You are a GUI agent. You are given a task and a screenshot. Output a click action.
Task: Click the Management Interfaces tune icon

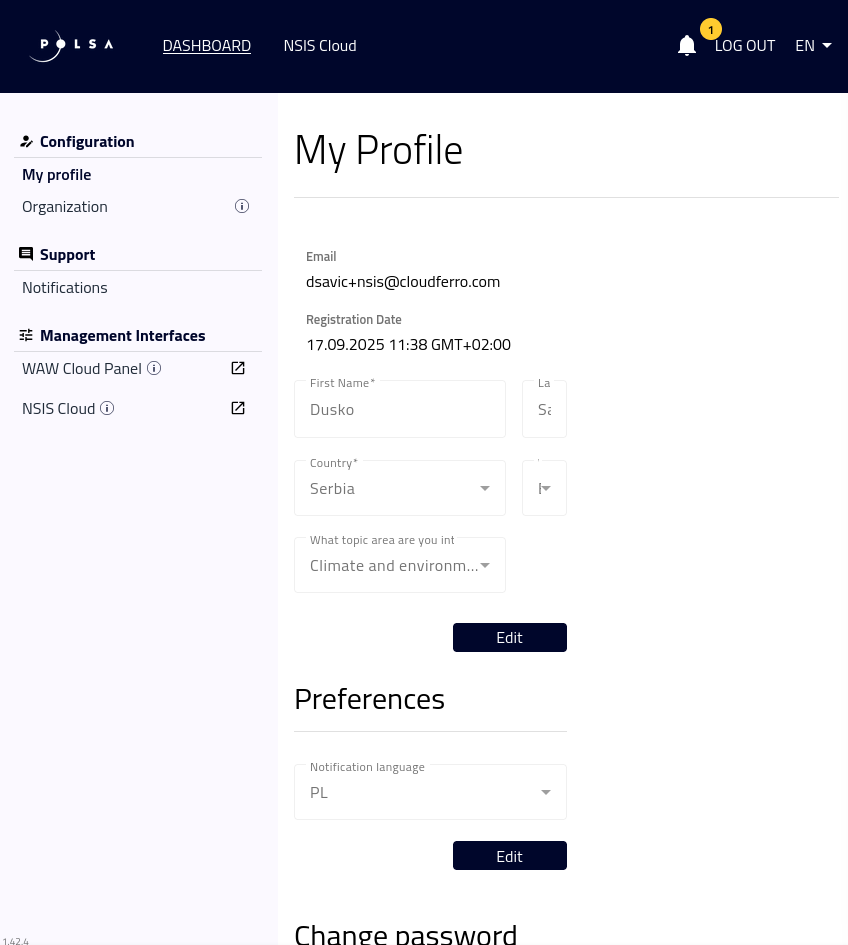pos(26,334)
